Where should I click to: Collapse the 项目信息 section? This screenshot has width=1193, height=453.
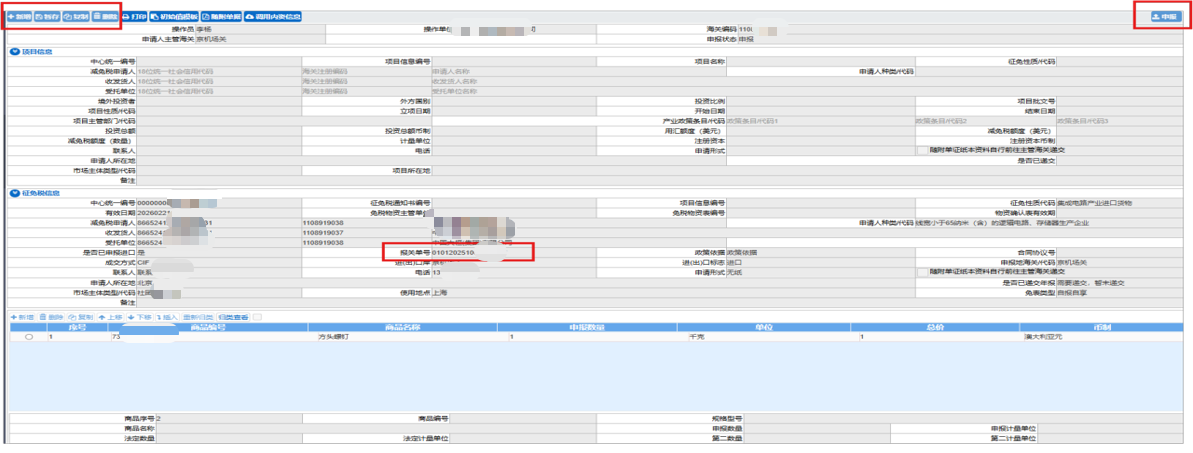pos(14,51)
